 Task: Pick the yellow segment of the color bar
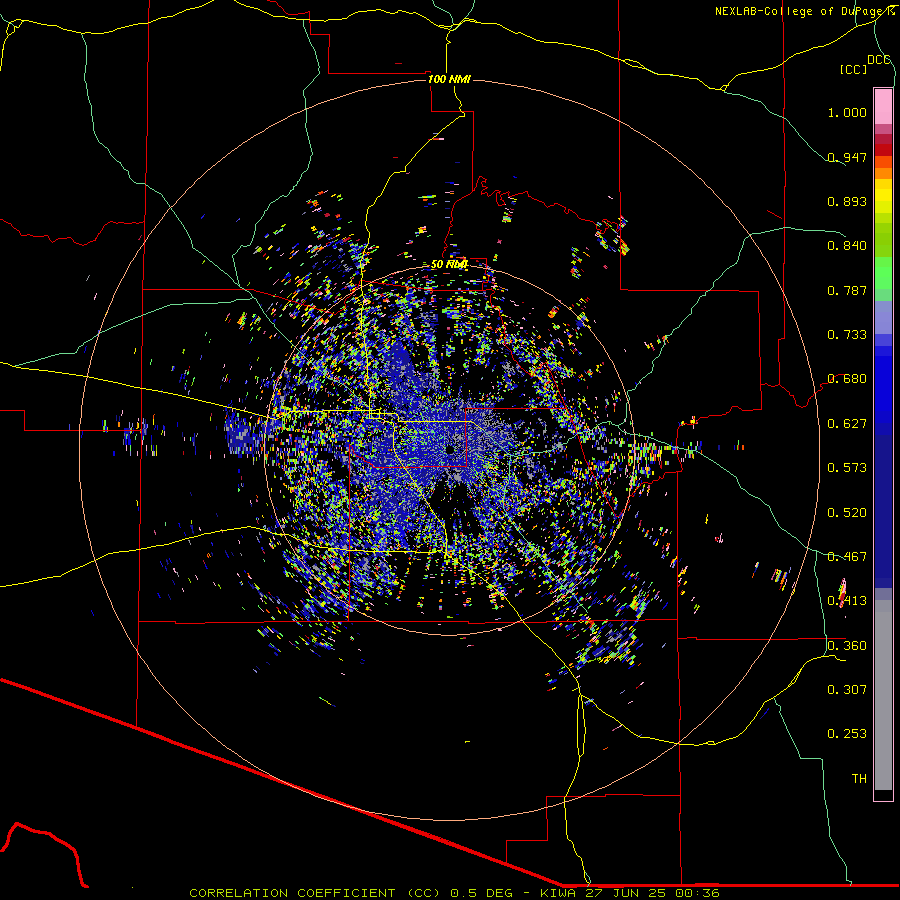[883, 196]
